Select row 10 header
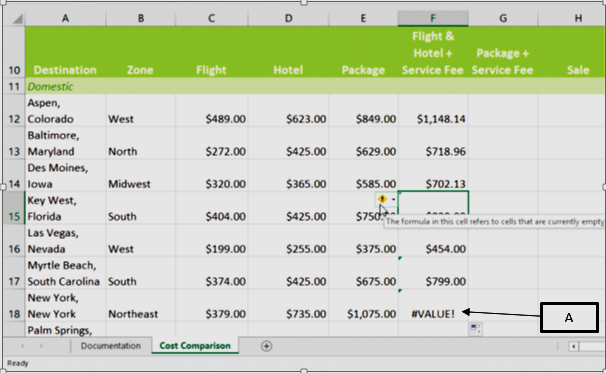 click(14, 52)
